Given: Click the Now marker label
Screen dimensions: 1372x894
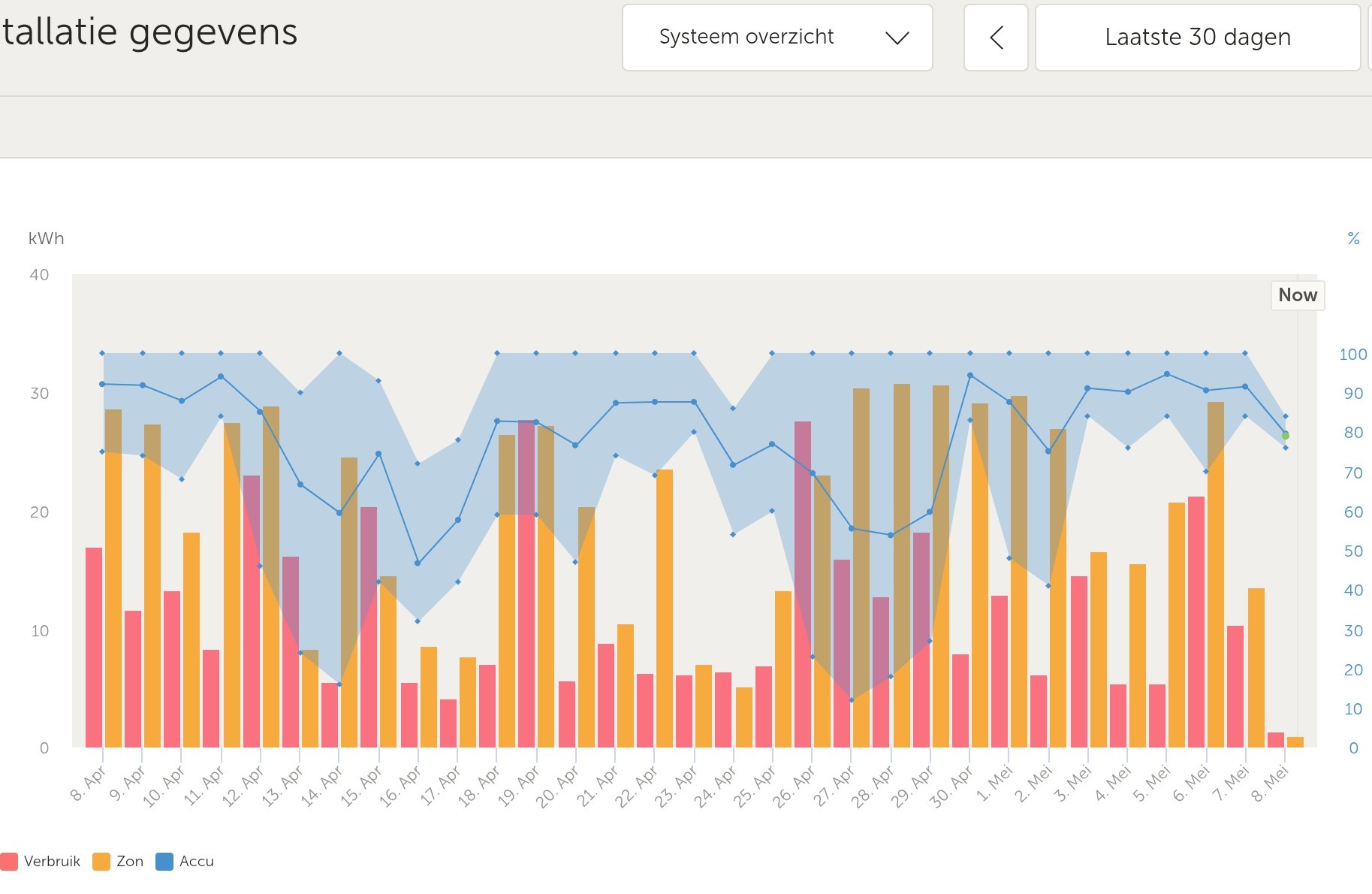Looking at the screenshot, I should click(1297, 295).
